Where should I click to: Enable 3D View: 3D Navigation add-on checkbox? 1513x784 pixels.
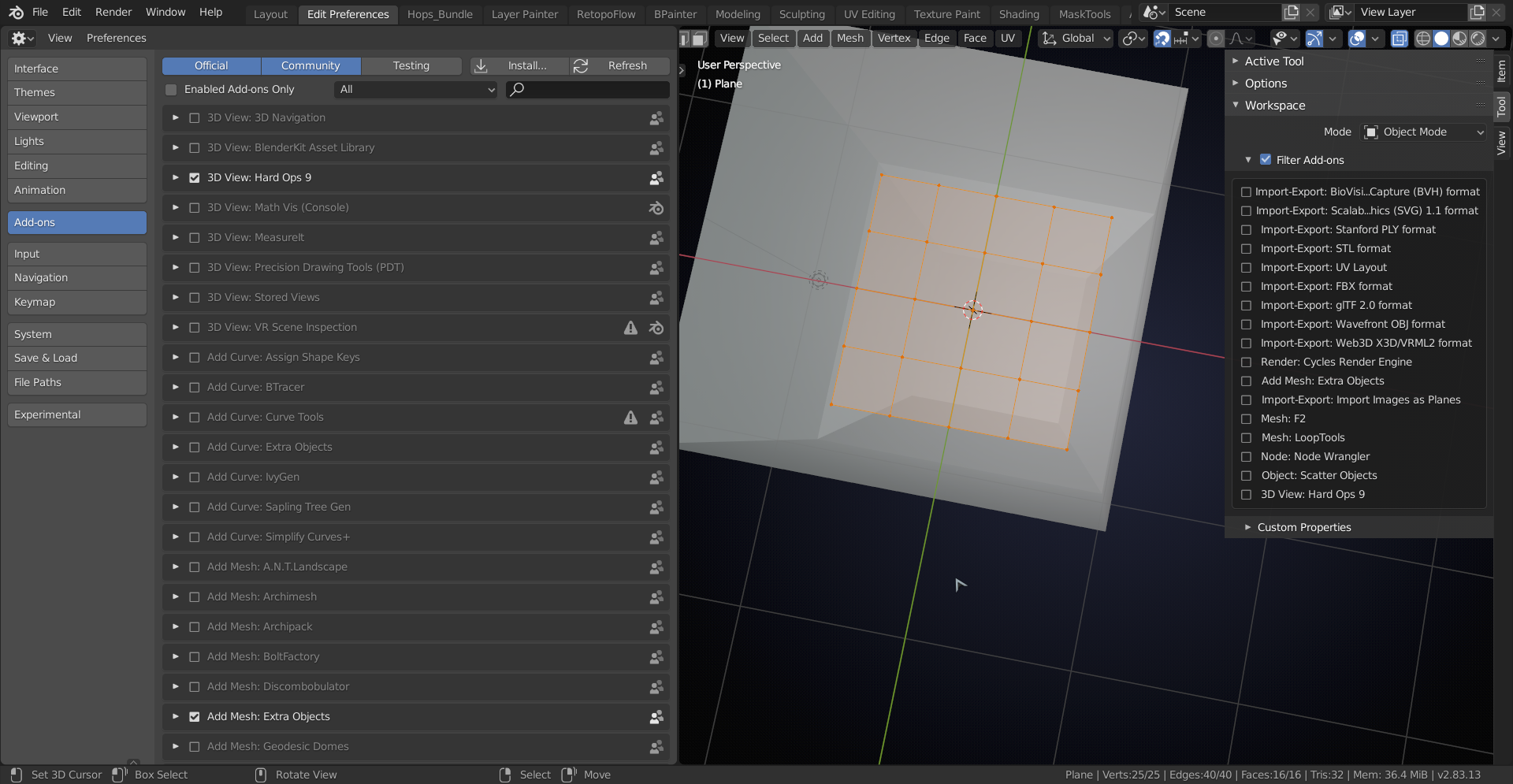[x=195, y=118]
